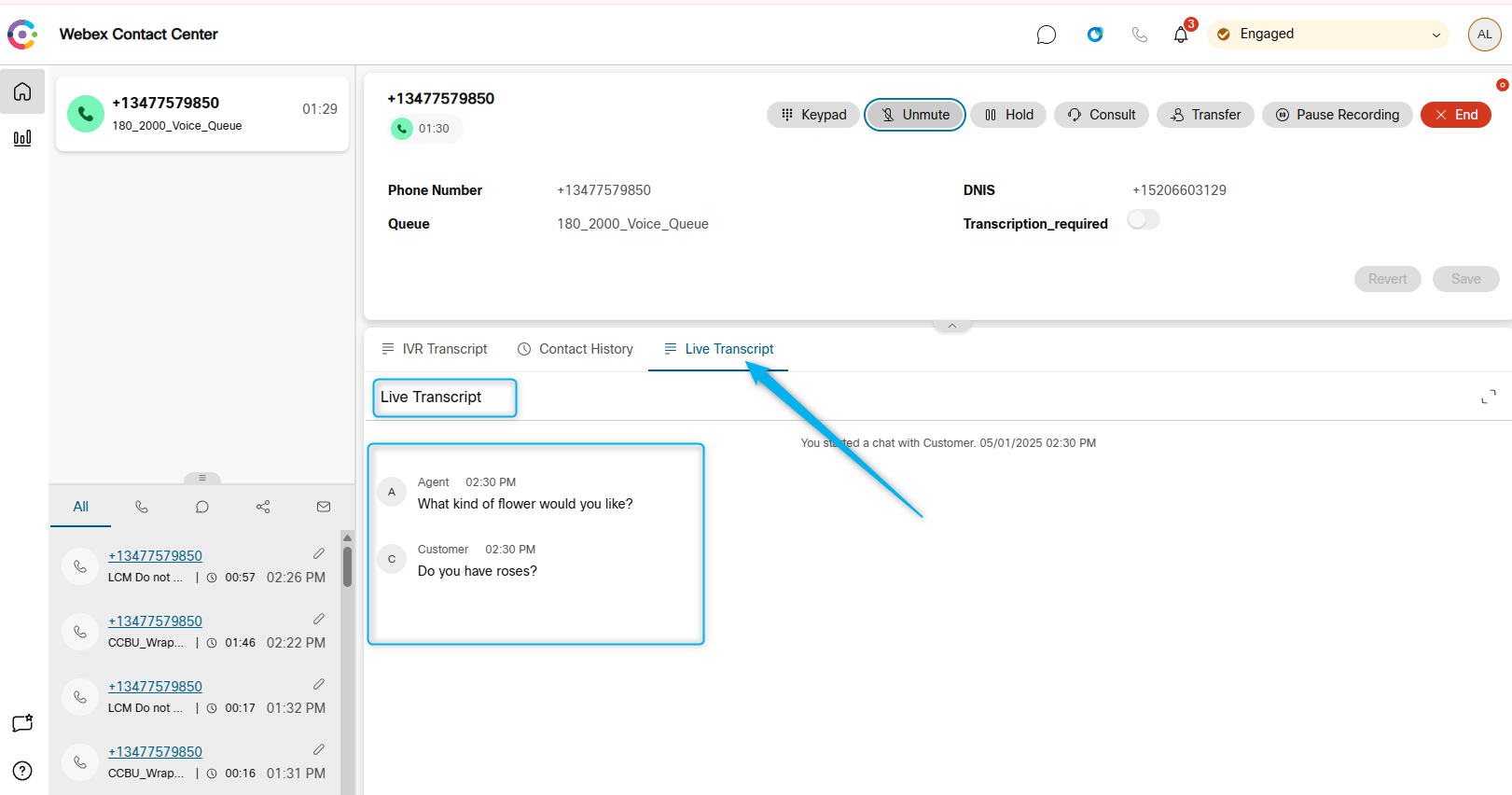Switch to the Contact History tab

pyautogui.click(x=576, y=349)
